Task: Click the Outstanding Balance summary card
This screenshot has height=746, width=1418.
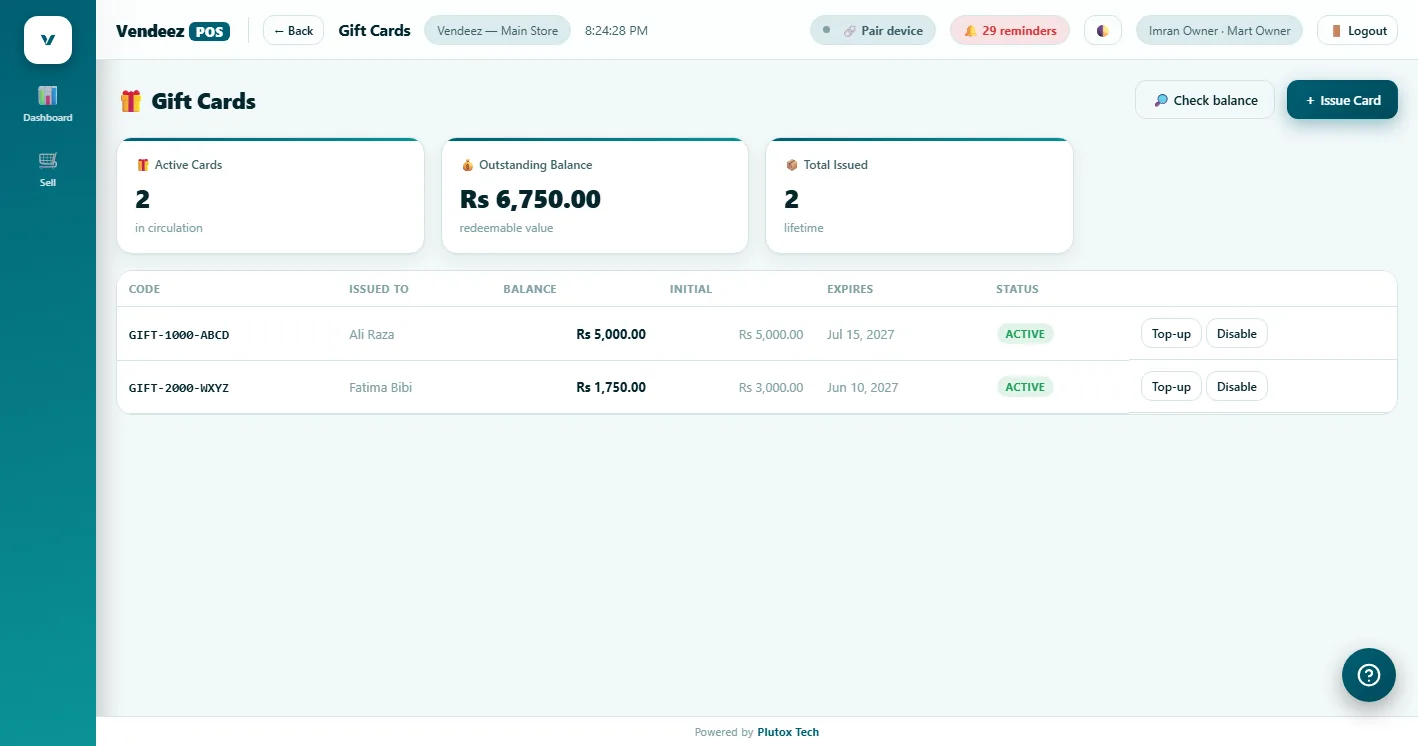Action: 595,196
